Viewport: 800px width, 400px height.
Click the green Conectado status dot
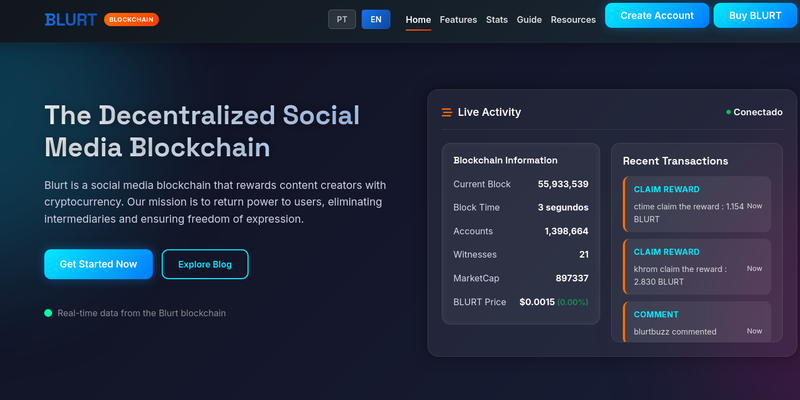pos(728,112)
